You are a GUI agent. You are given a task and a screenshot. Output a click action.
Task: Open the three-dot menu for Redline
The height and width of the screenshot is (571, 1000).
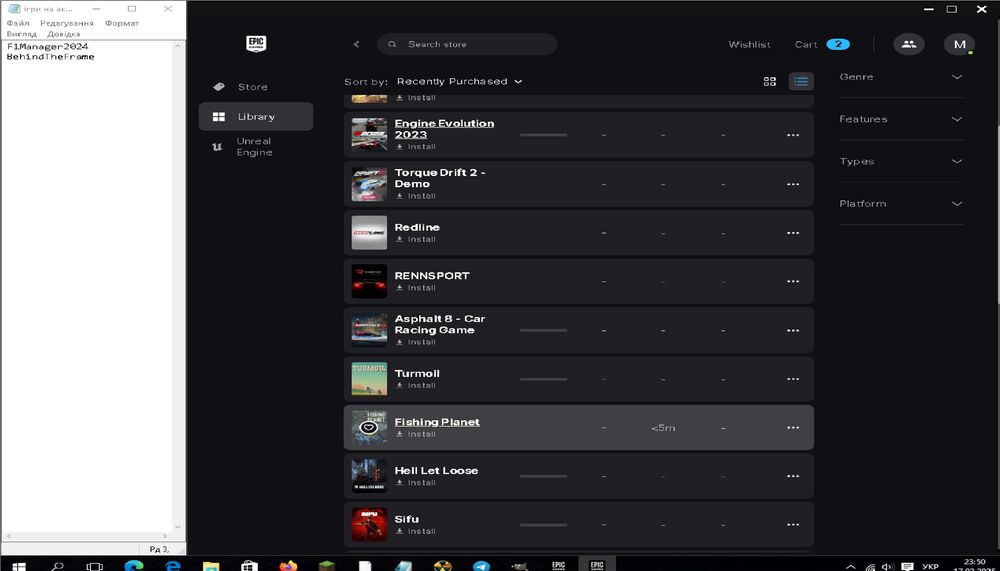point(793,233)
